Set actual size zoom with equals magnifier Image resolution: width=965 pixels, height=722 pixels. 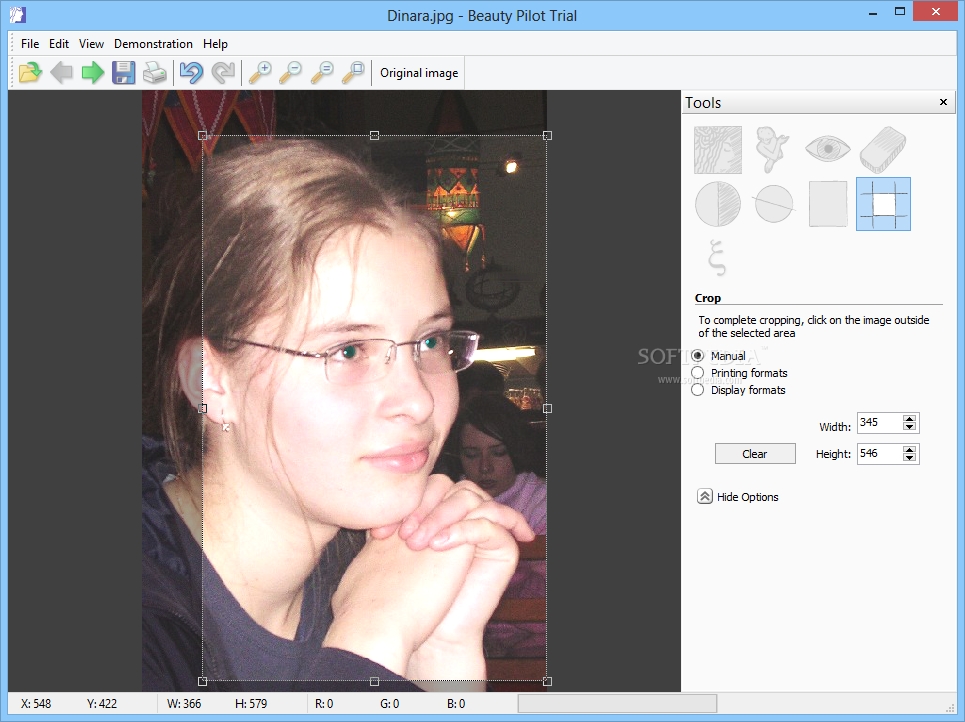pos(322,73)
